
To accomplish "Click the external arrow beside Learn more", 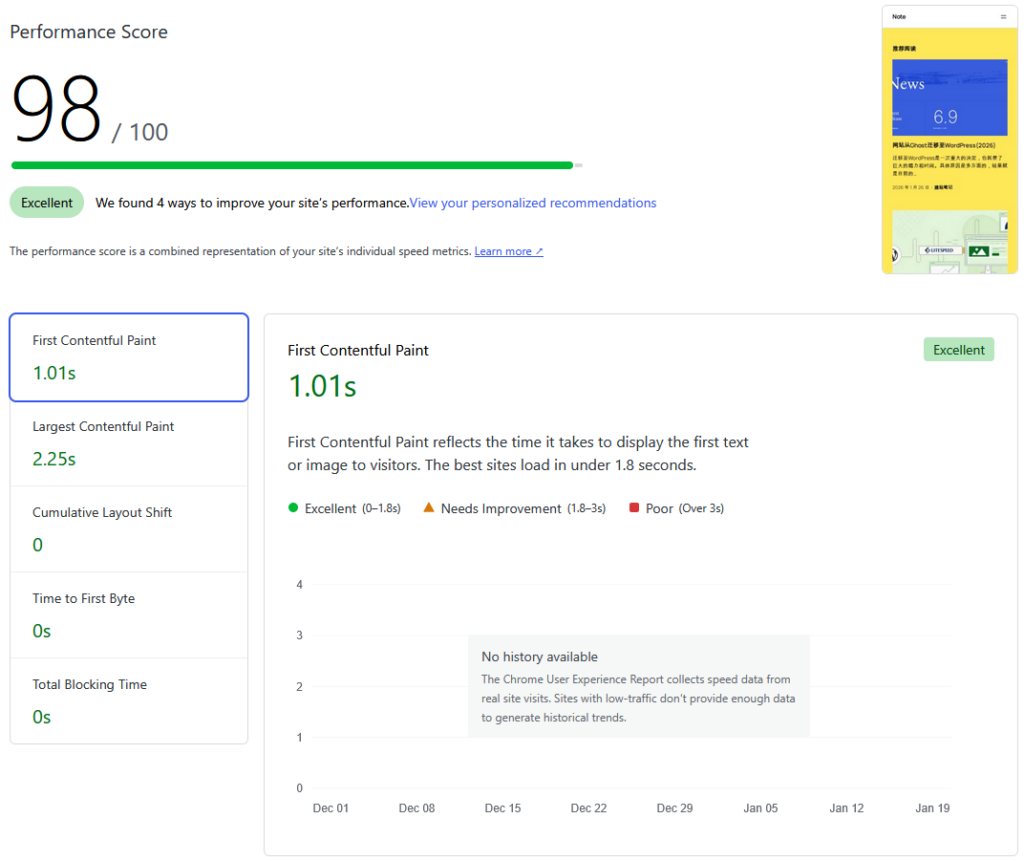I will click(x=539, y=252).
